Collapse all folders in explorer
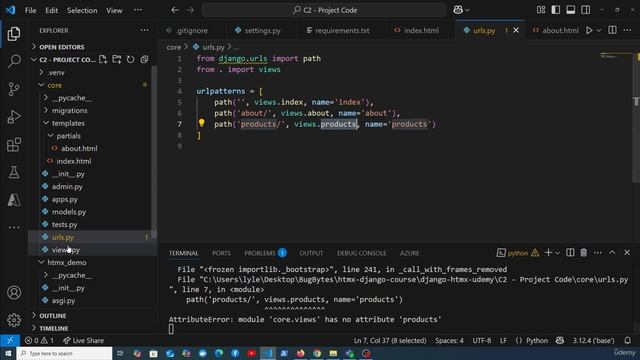This screenshot has width=640, height=360. tap(144, 60)
